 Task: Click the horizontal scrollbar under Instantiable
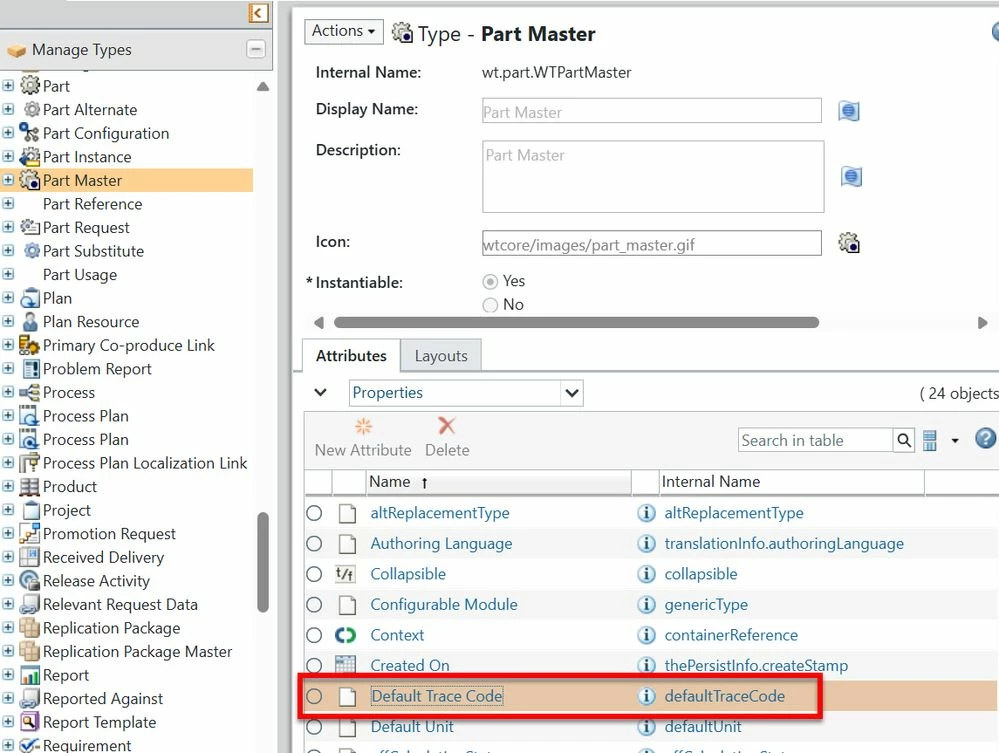tap(576, 322)
